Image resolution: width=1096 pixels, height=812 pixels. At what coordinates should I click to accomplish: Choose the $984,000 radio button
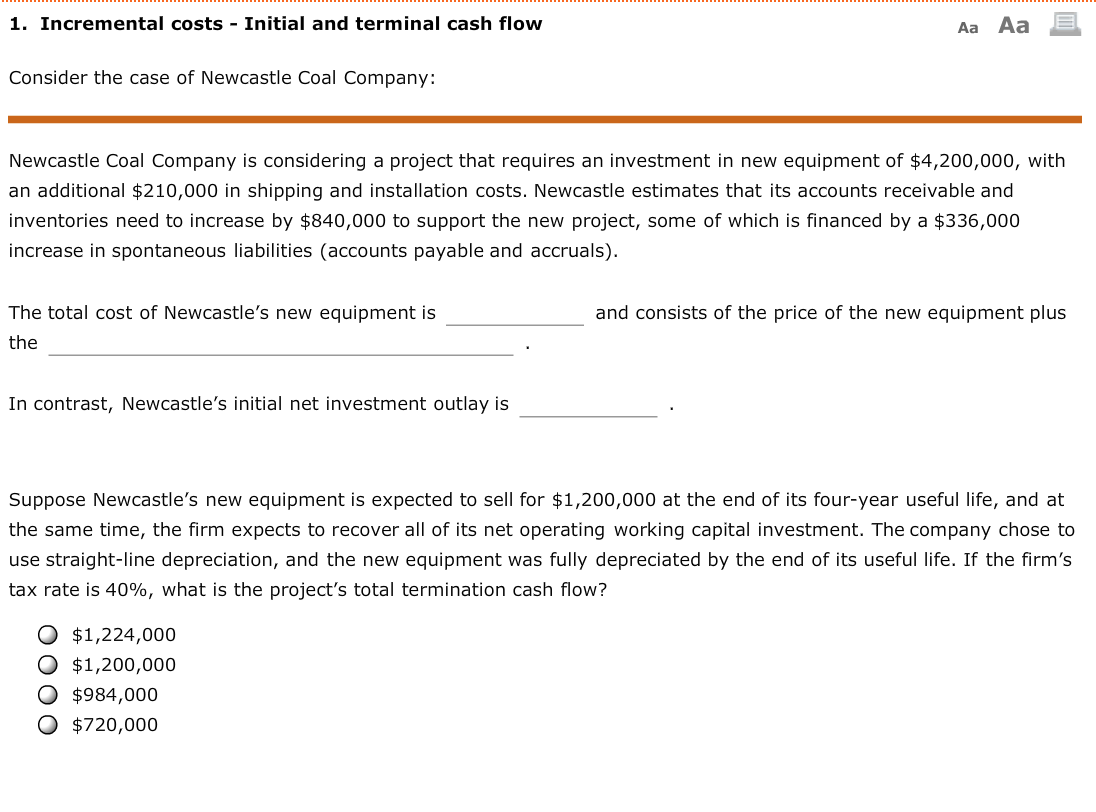tap(46, 694)
